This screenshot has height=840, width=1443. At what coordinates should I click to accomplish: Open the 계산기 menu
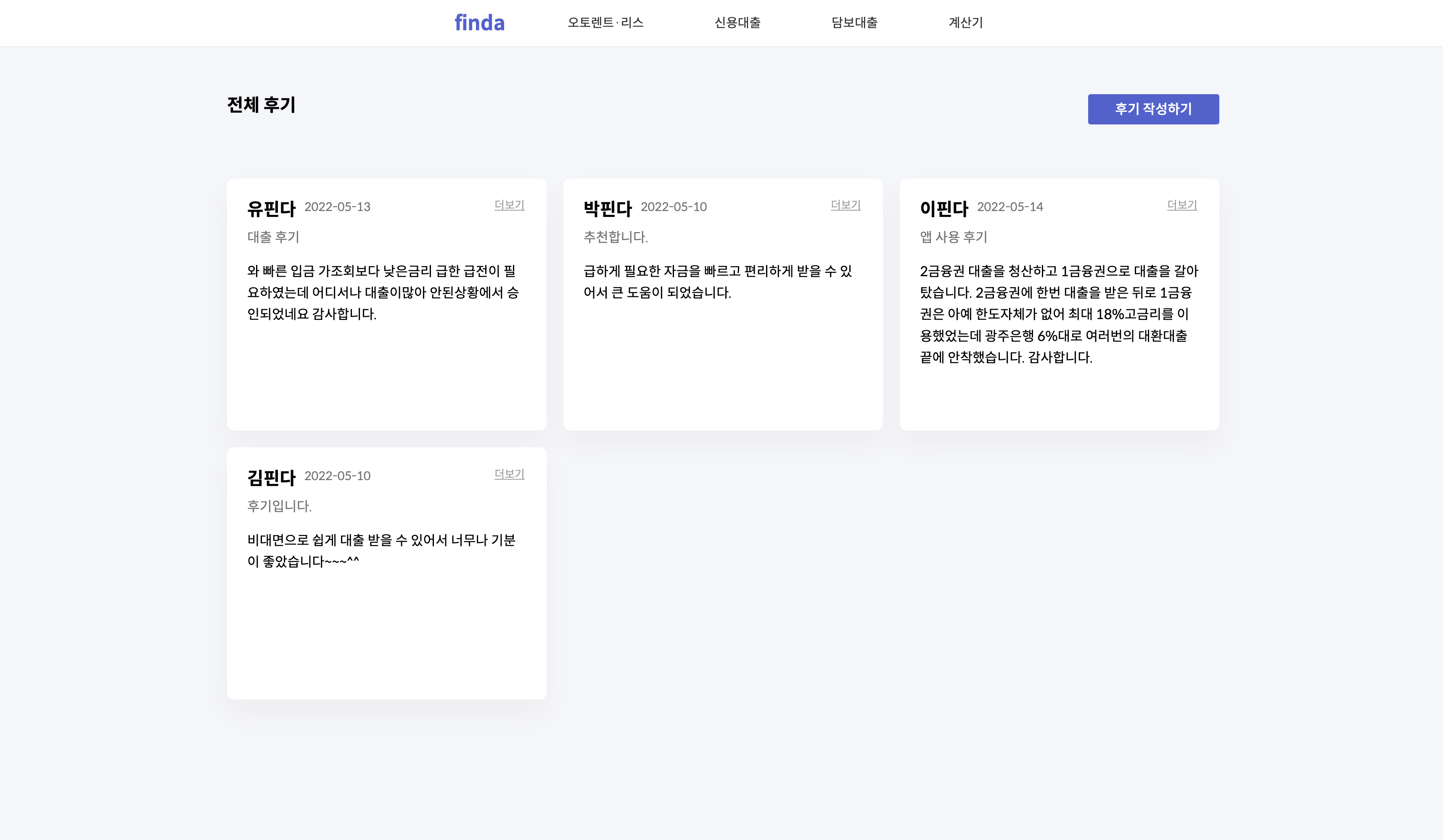[x=966, y=23]
